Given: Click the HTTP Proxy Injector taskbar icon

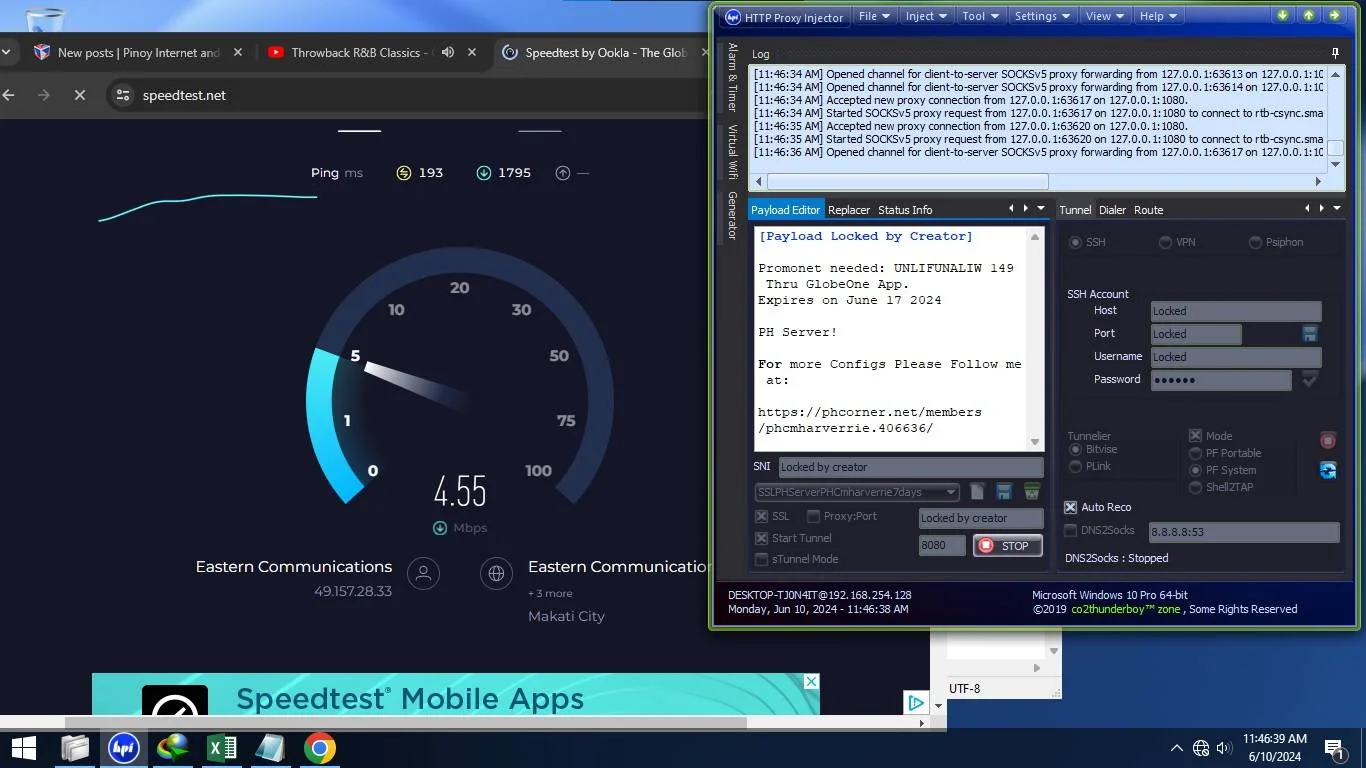Looking at the screenshot, I should [x=124, y=748].
